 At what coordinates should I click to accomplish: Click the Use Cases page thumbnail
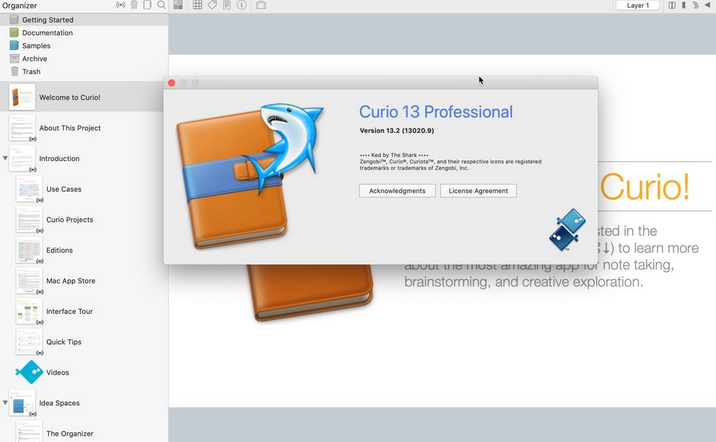click(29, 189)
